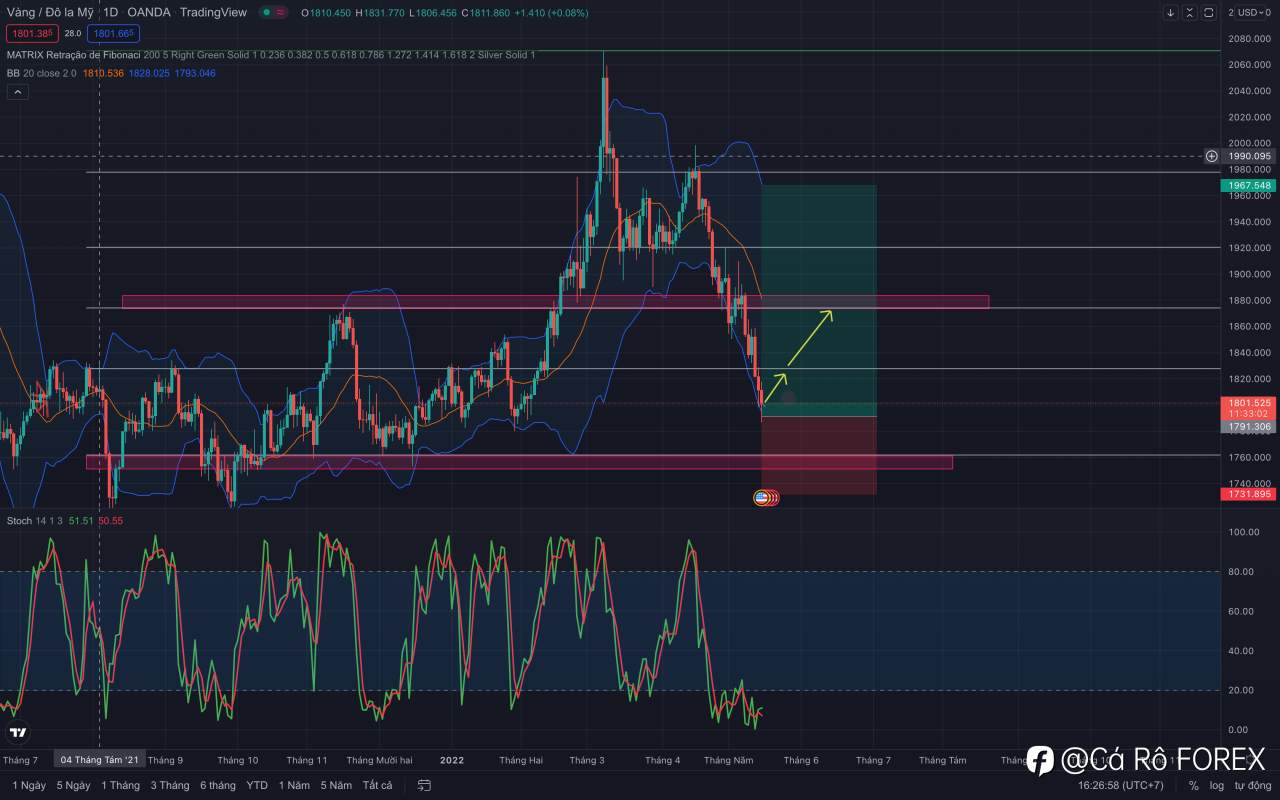Viewport: 1280px width, 800px height.
Task: Click the US flag economic event icon
Action: pyautogui.click(x=762, y=497)
